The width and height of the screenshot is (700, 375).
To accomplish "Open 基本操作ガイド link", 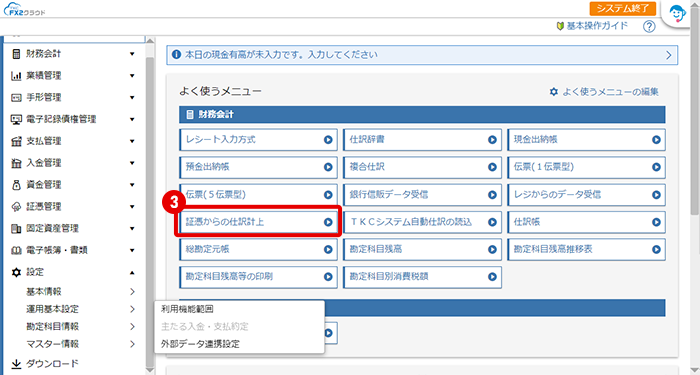I will click(x=597, y=26).
